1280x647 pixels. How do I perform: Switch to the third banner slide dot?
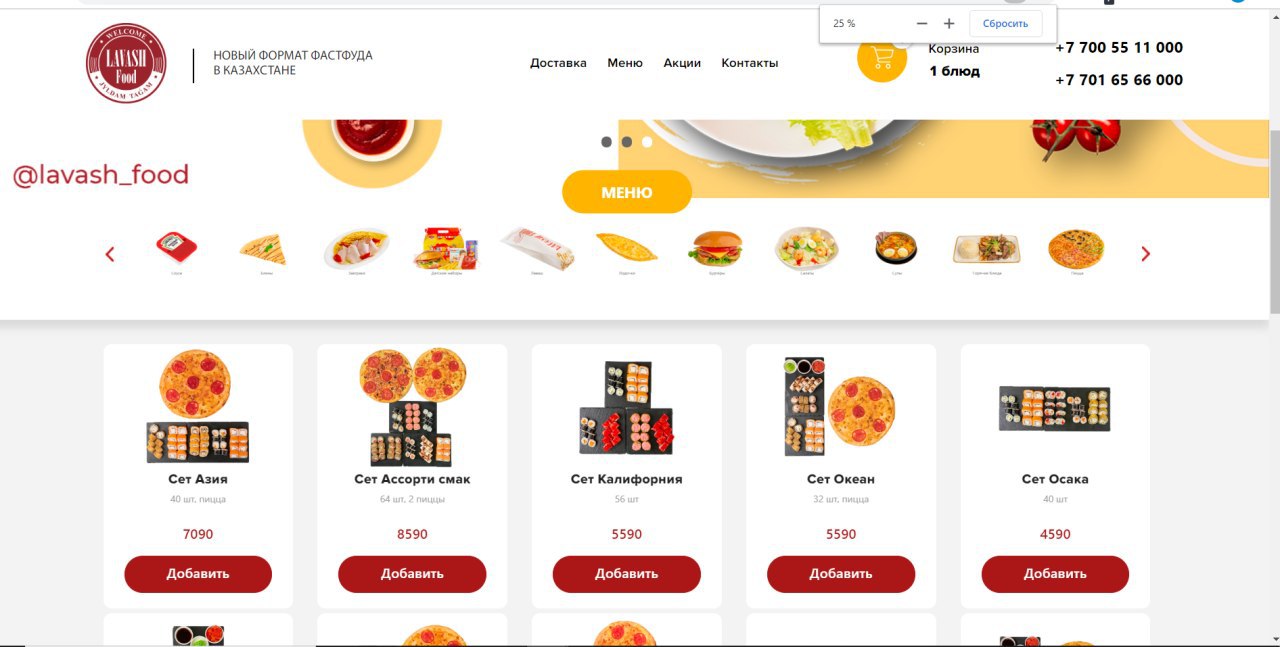(x=647, y=142)
